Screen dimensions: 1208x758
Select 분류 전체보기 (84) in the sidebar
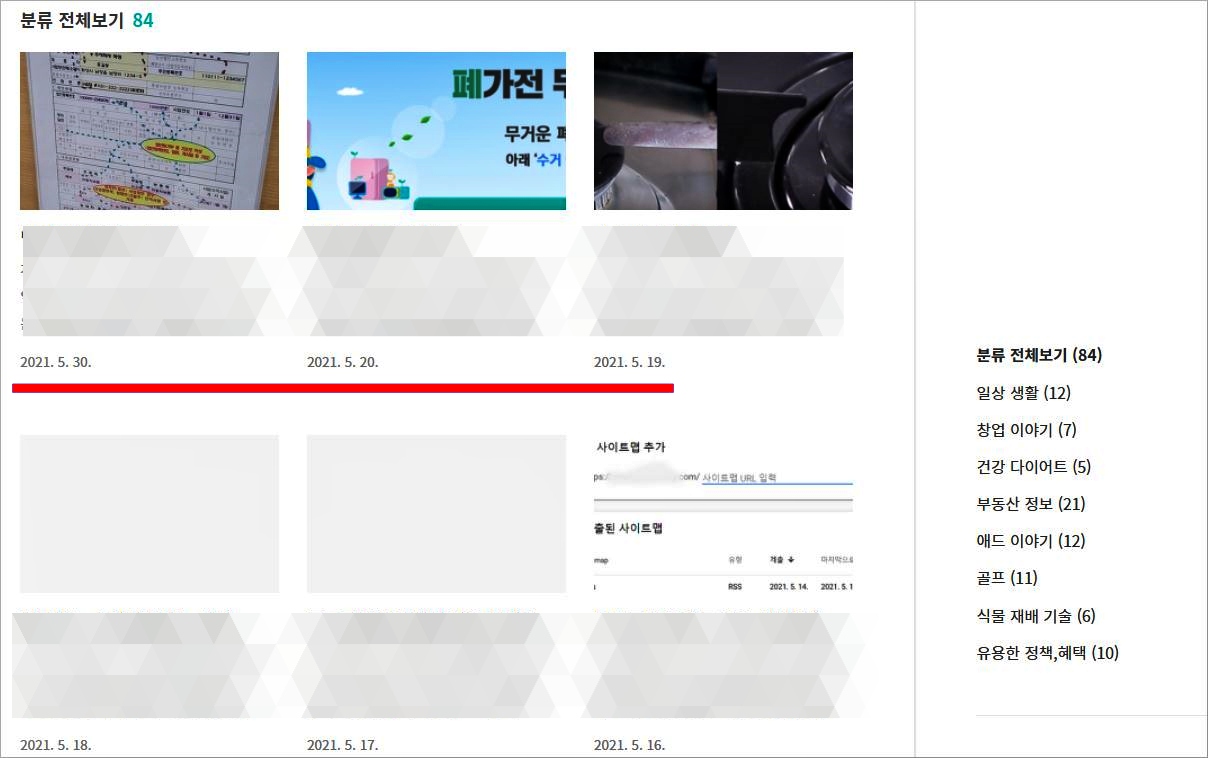pos(1036,355)
